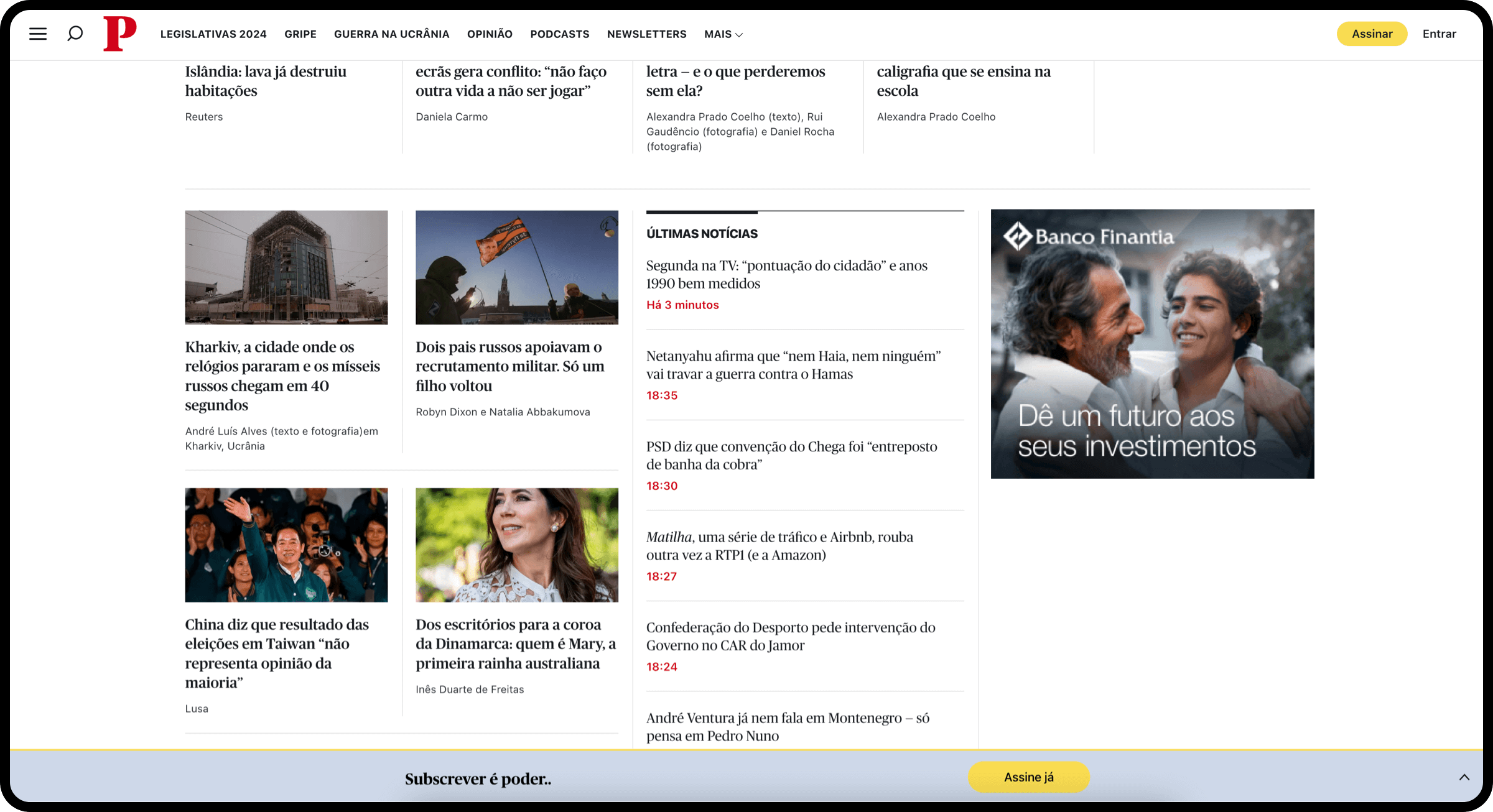The height and width of the screenshot is (812, 1493).
Task: Open the Kharkiv damaged building thumbnail
Action: click(286, 267)
